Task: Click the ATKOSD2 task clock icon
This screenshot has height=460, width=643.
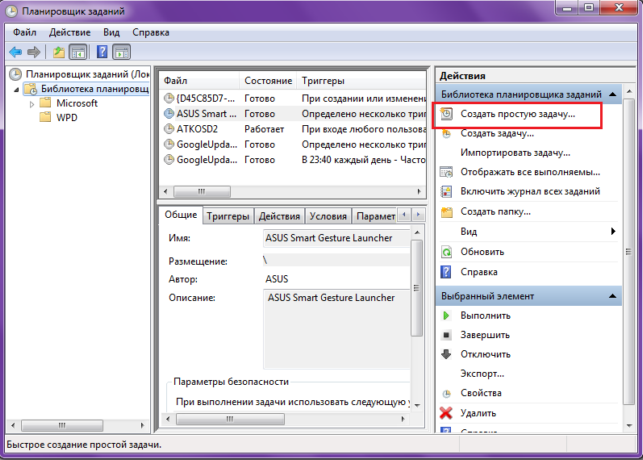Action: coord(169,129)
